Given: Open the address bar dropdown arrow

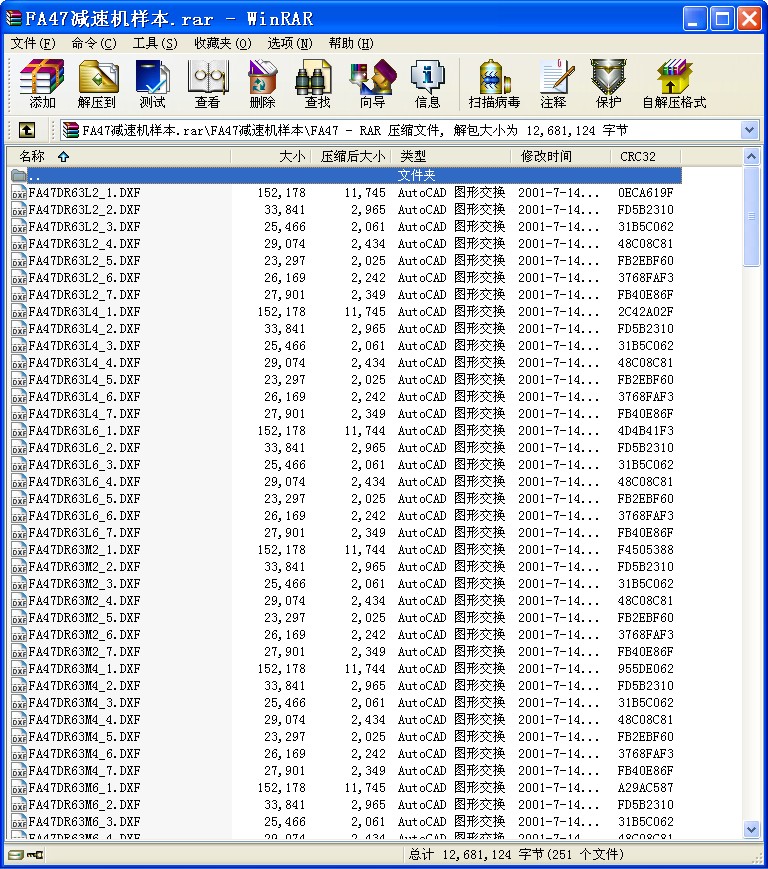Looking at the screenshot, I should tap(749, 130).
